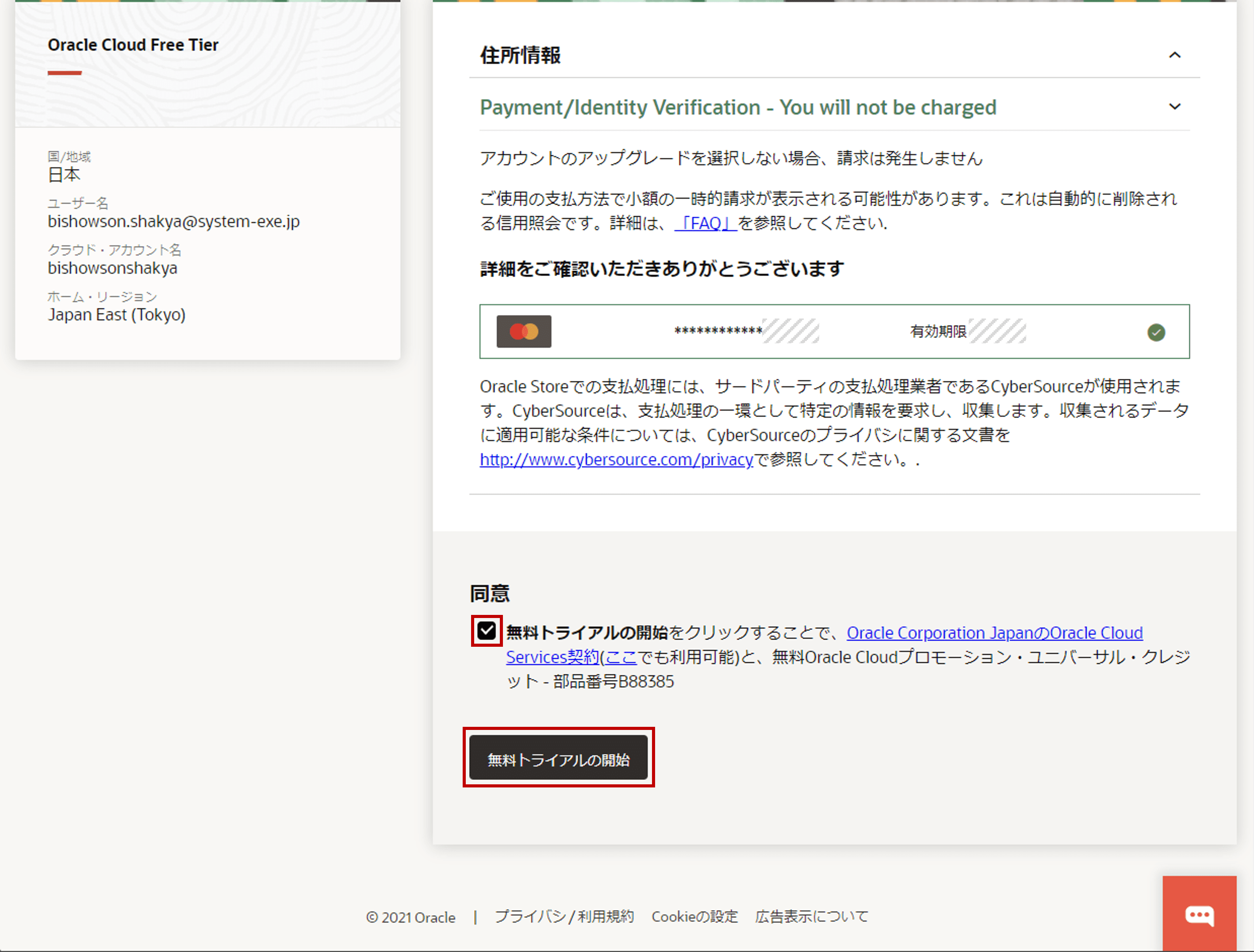Click Japan East (Tokyo) home region
Screen dimensions: 1254x952
click(x=117, y=315)
